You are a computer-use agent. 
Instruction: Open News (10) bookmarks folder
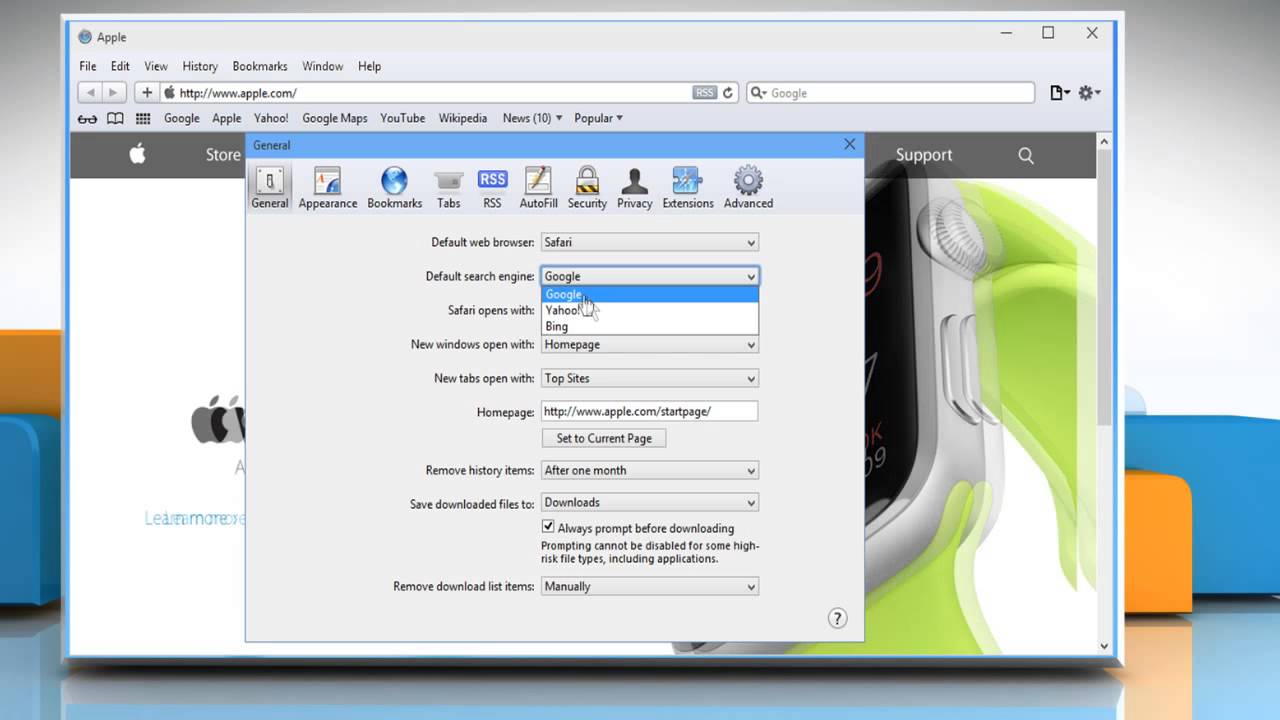532,118
